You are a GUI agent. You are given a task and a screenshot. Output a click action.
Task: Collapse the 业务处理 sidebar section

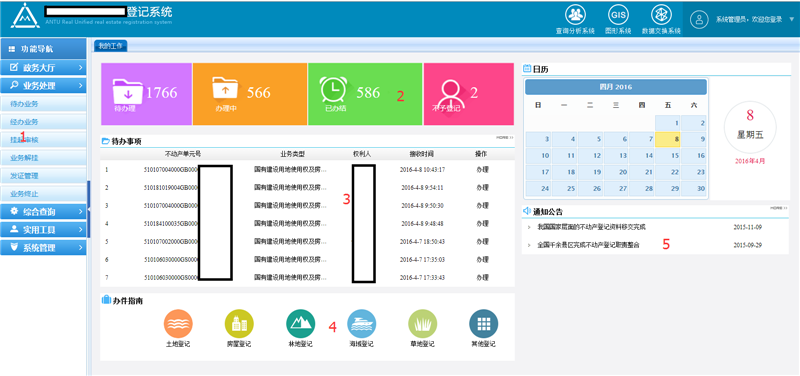pyautogui.click(x=43, y=85)
